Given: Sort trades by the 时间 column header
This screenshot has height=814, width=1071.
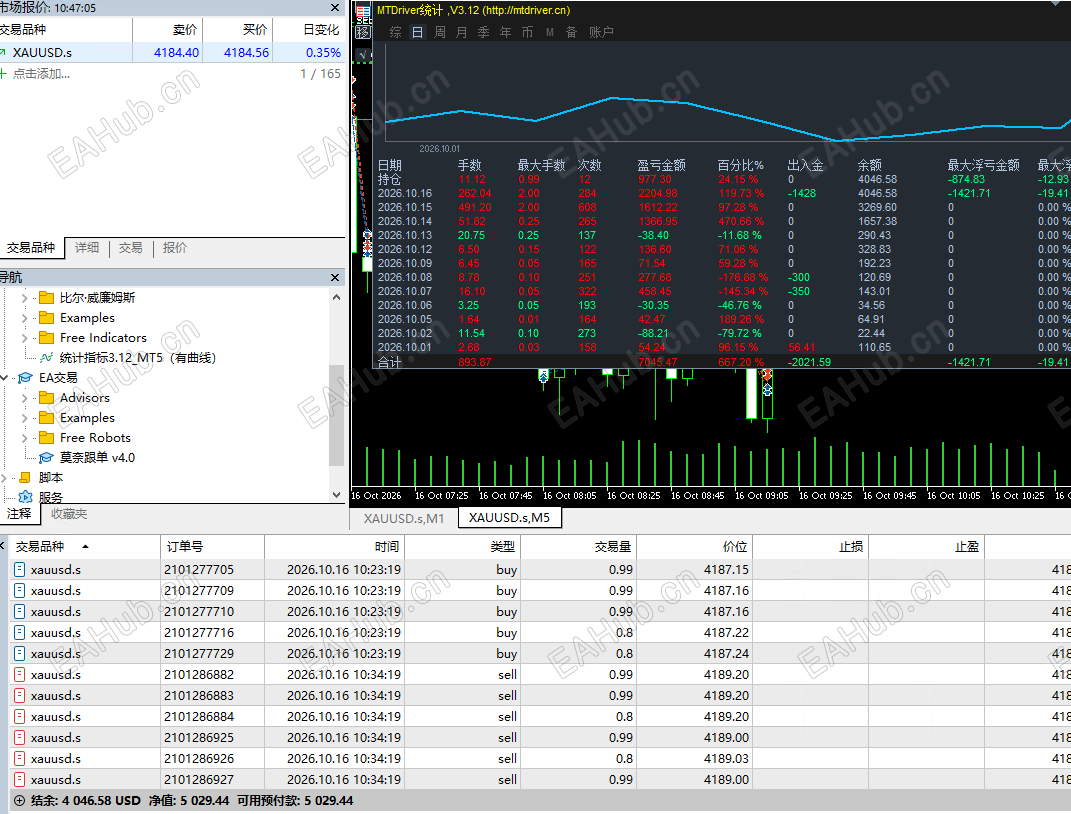Looking at the screenshot, I should (335, 546).
